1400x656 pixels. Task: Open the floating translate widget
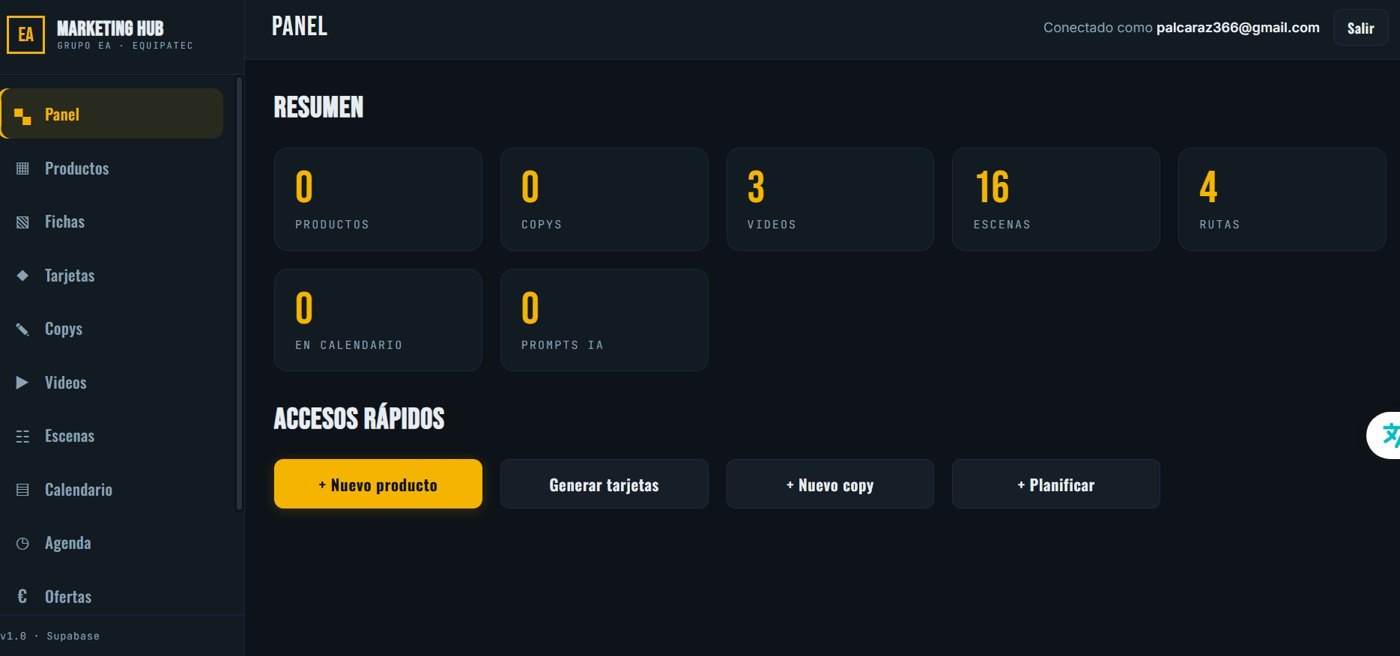click(x=1385, y=435)
